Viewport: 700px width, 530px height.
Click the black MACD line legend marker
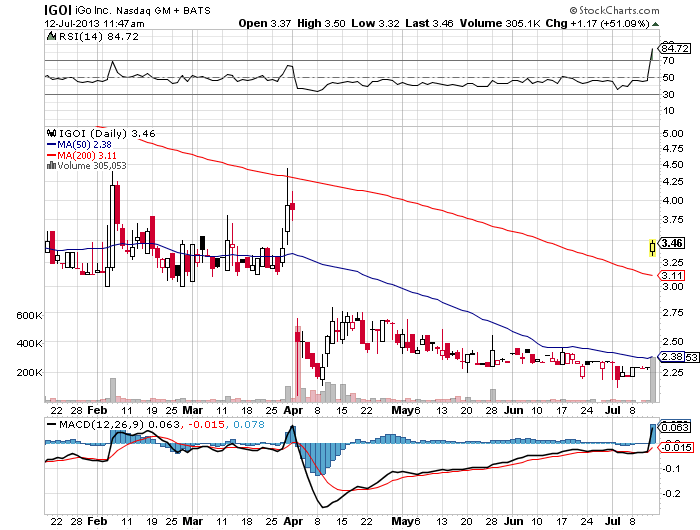pyautogui.click(x=52, y=424)
